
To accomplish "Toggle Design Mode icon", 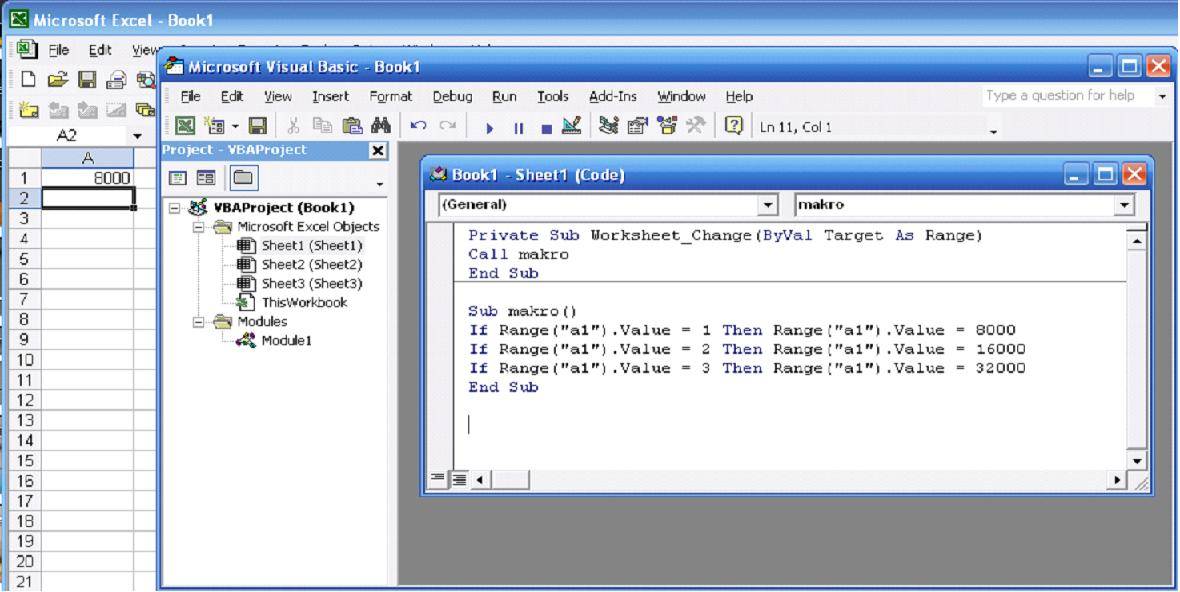I will tap(572, 126).
